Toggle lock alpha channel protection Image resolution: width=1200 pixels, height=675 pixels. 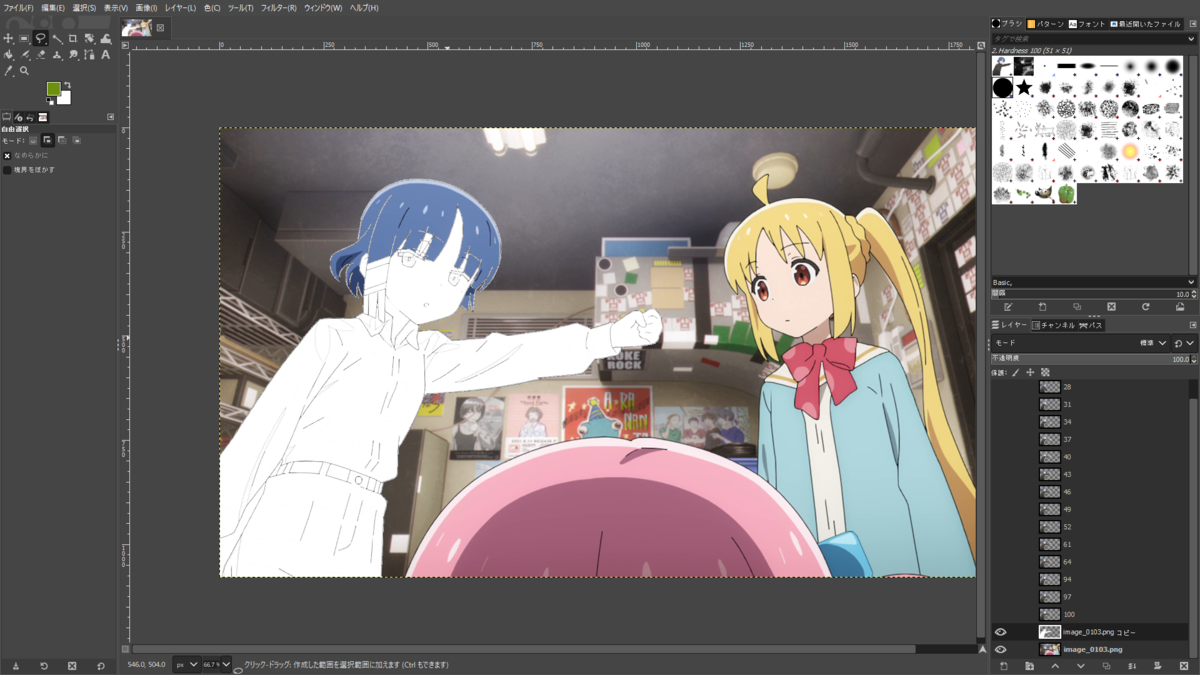tap(1045, 373)
